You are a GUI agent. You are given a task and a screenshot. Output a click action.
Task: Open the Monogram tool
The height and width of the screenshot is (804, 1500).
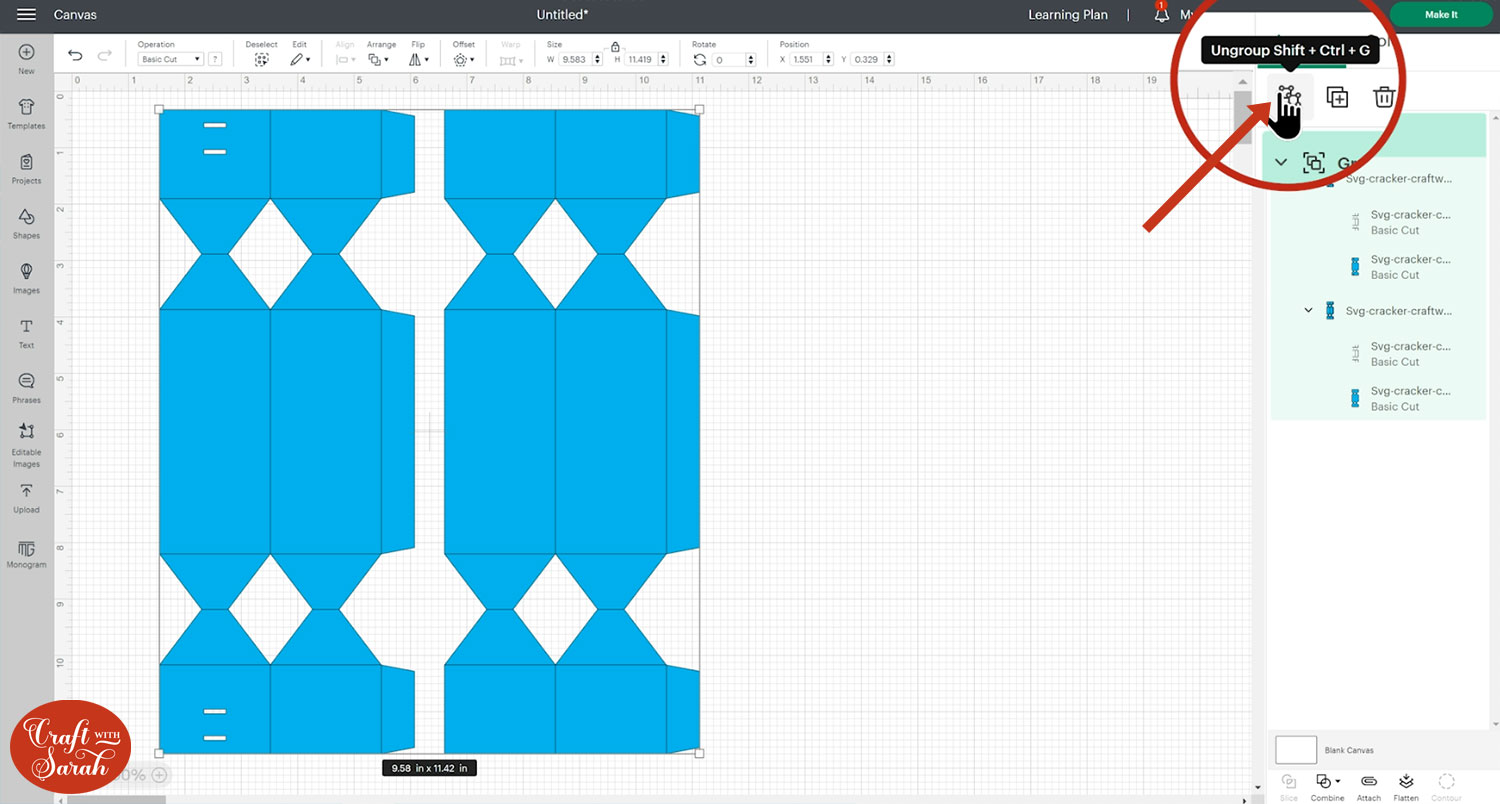point(26,552)
